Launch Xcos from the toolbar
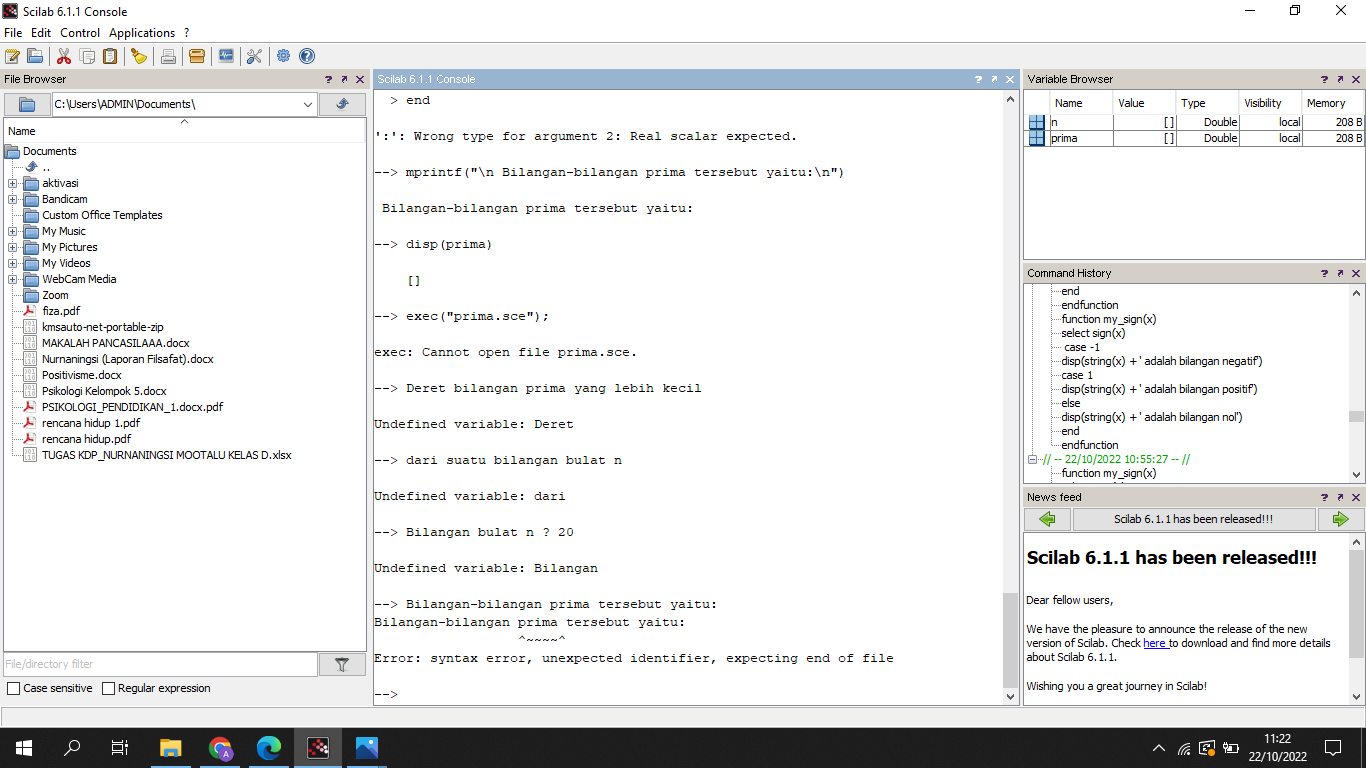 226,56
